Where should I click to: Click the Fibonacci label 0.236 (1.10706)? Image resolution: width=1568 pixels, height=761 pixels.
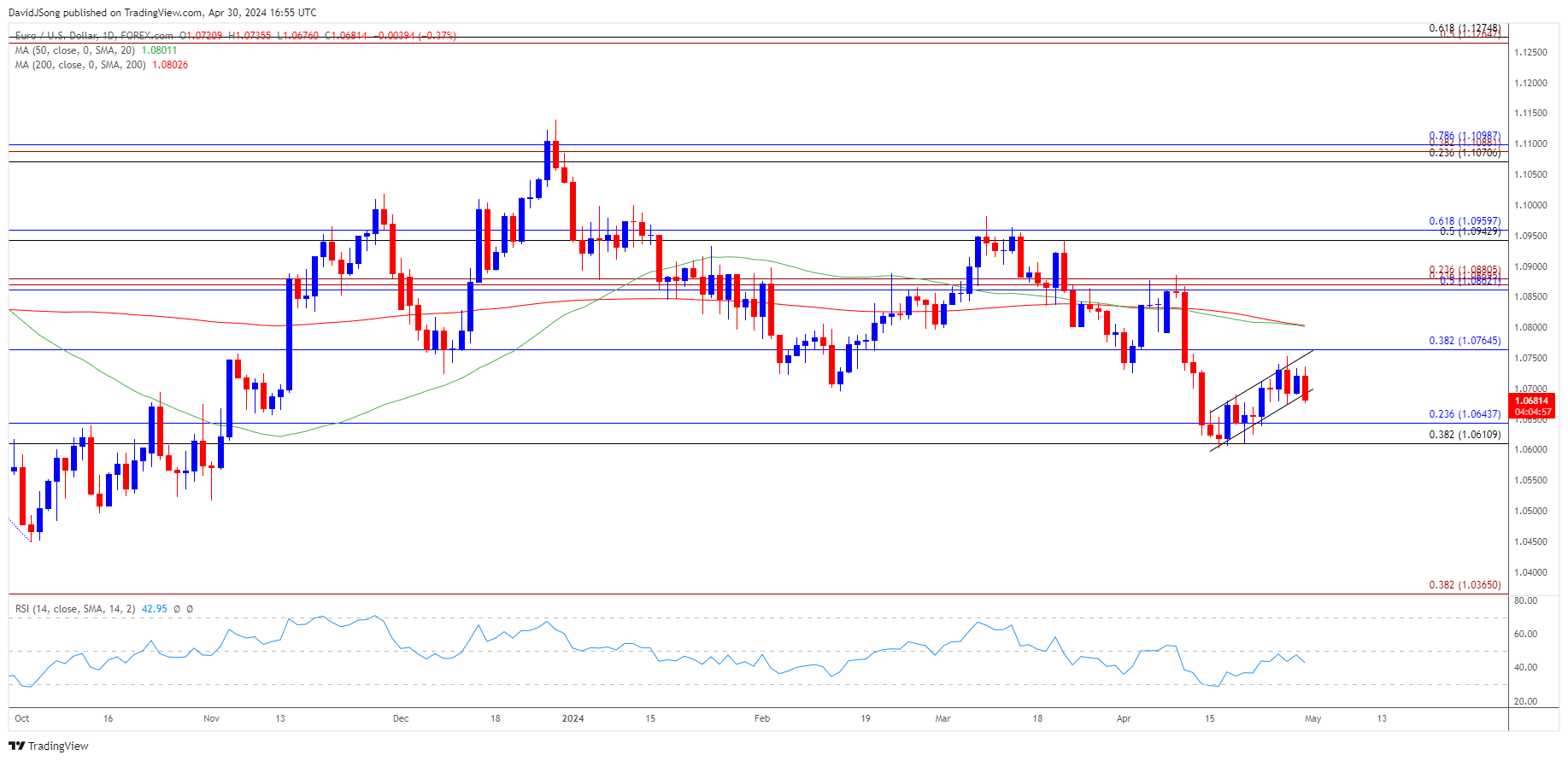click(x=1465, y=153)
